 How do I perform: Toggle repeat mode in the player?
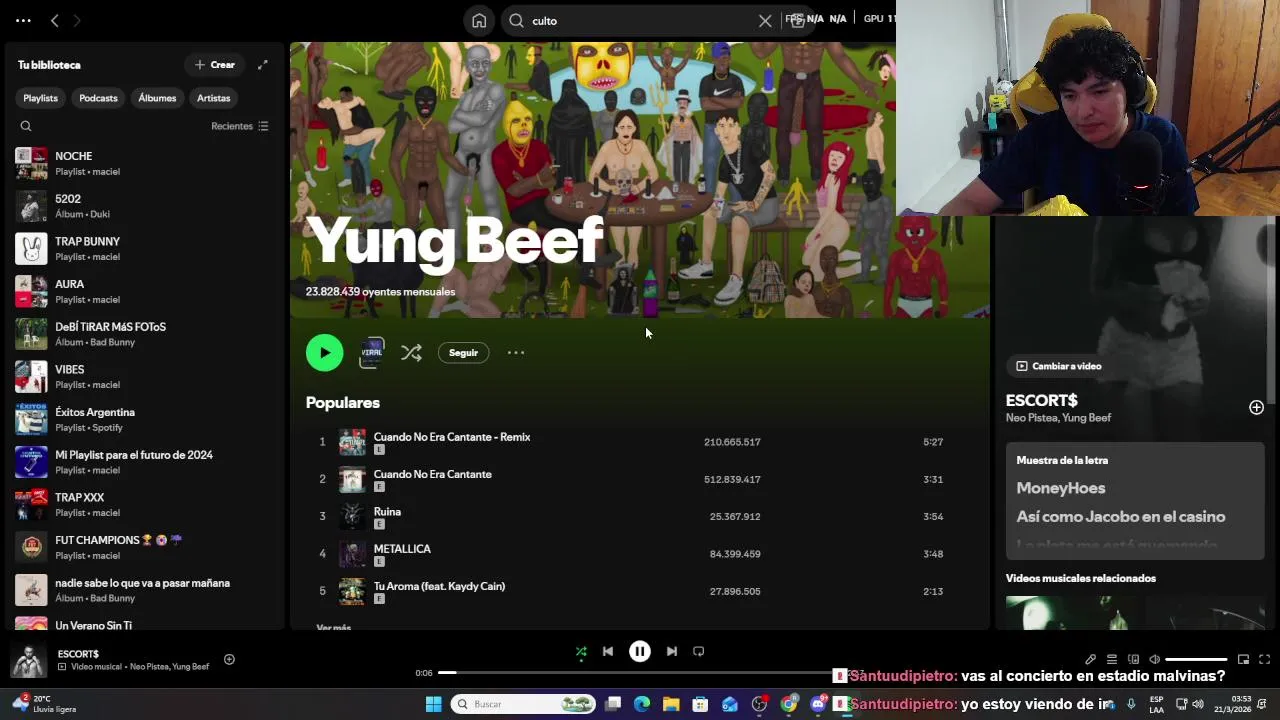click(699, 651)
